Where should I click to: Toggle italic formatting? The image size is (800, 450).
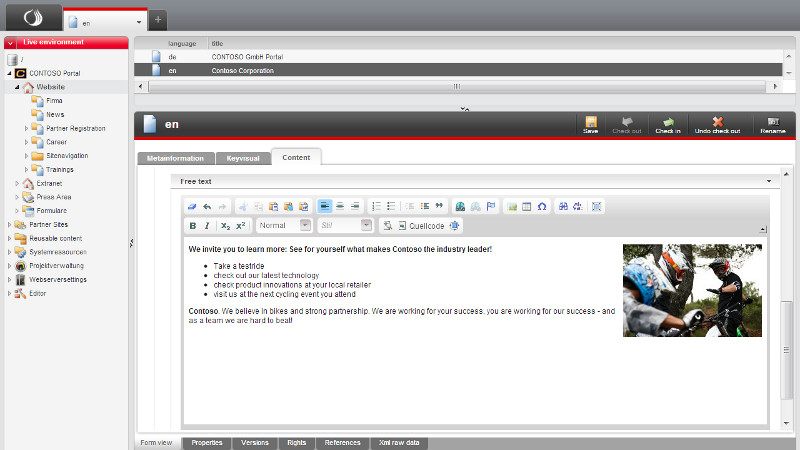tap(207, 226)
